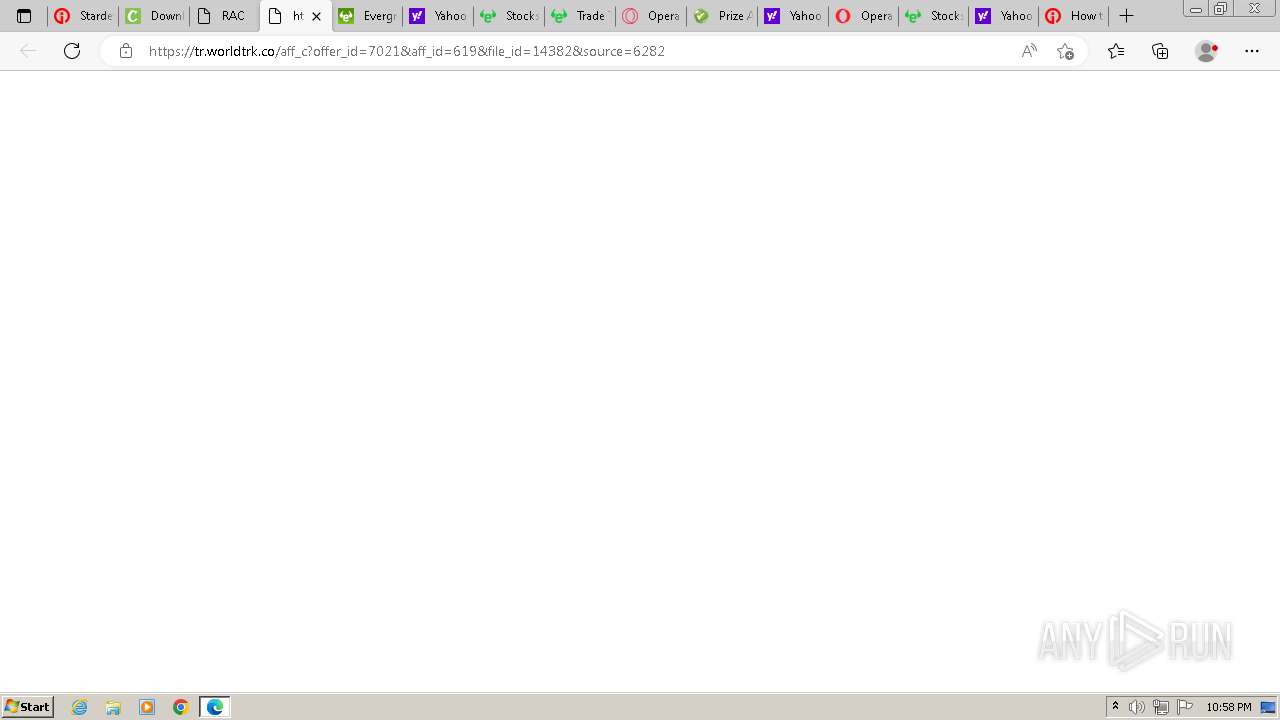Open the user profile avatar
Screen dimensions: 1280x720
(1206, 51)
